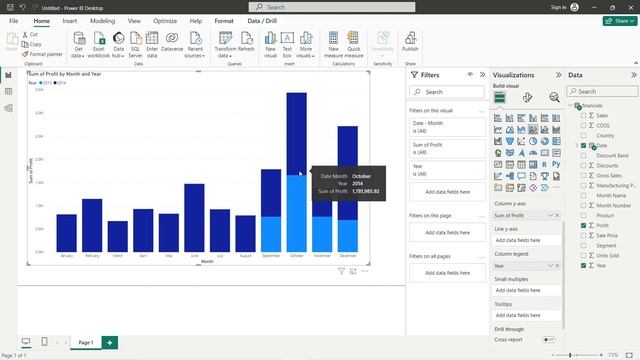Switch to Table view in sidebar

8,91
